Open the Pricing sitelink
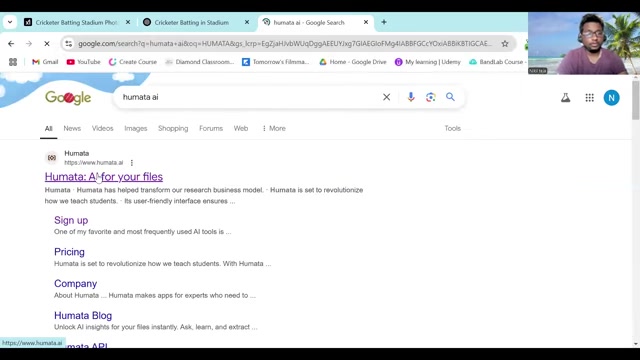 [69, 252]
